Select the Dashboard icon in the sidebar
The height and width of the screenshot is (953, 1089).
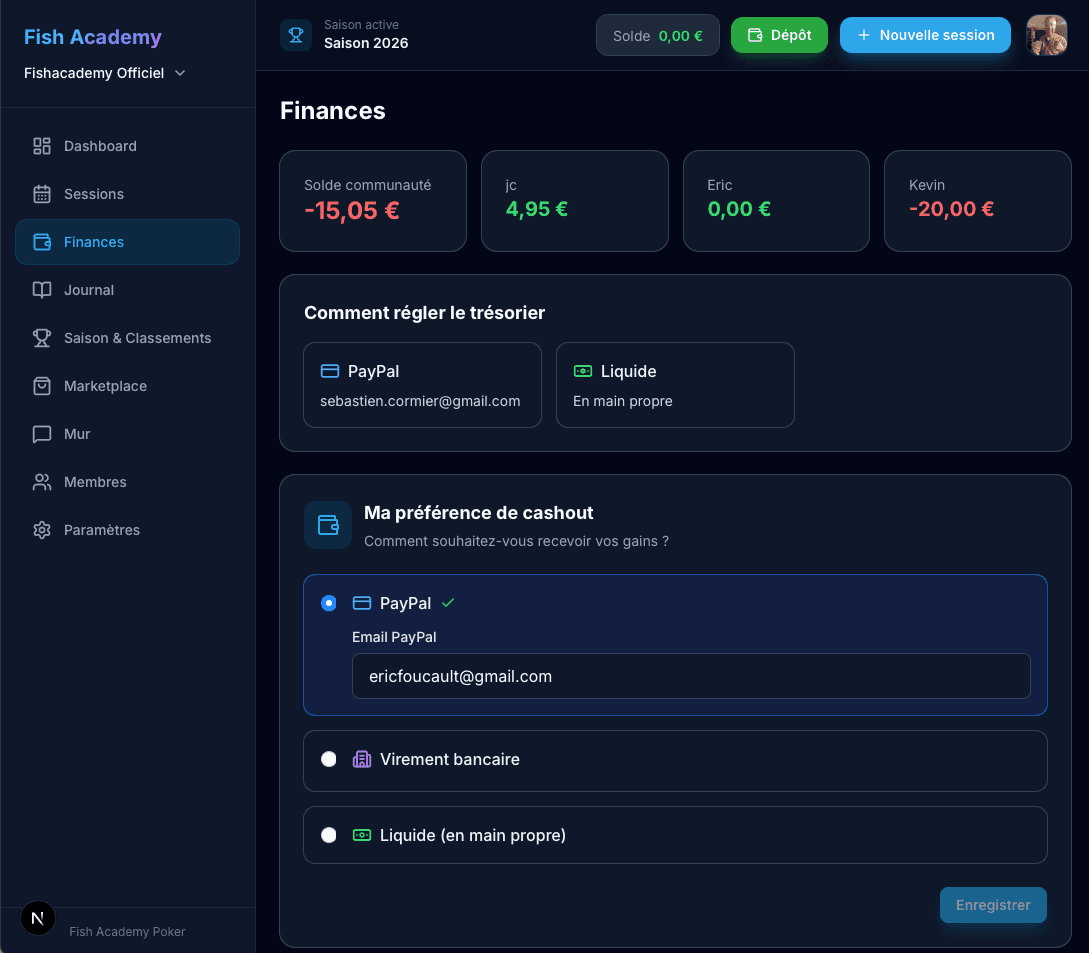pyautogui.click(x=41, y=146)
